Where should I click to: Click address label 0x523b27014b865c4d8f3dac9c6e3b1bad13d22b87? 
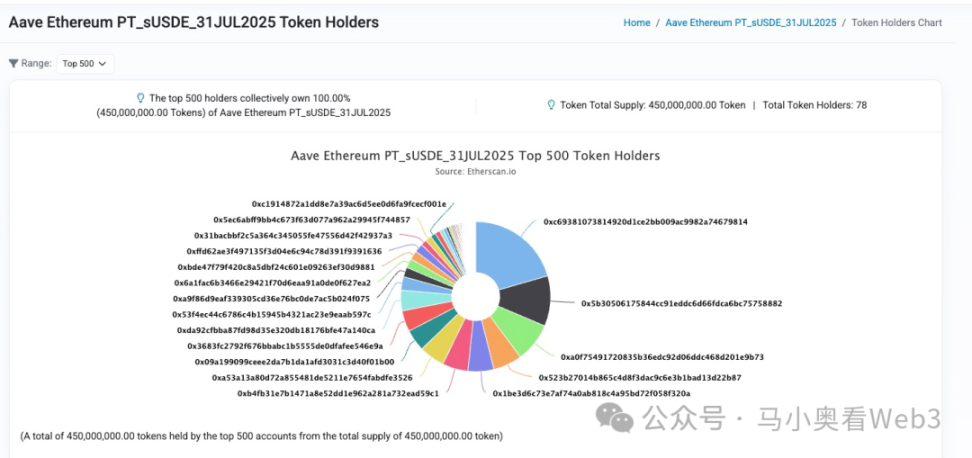(640, 377)
